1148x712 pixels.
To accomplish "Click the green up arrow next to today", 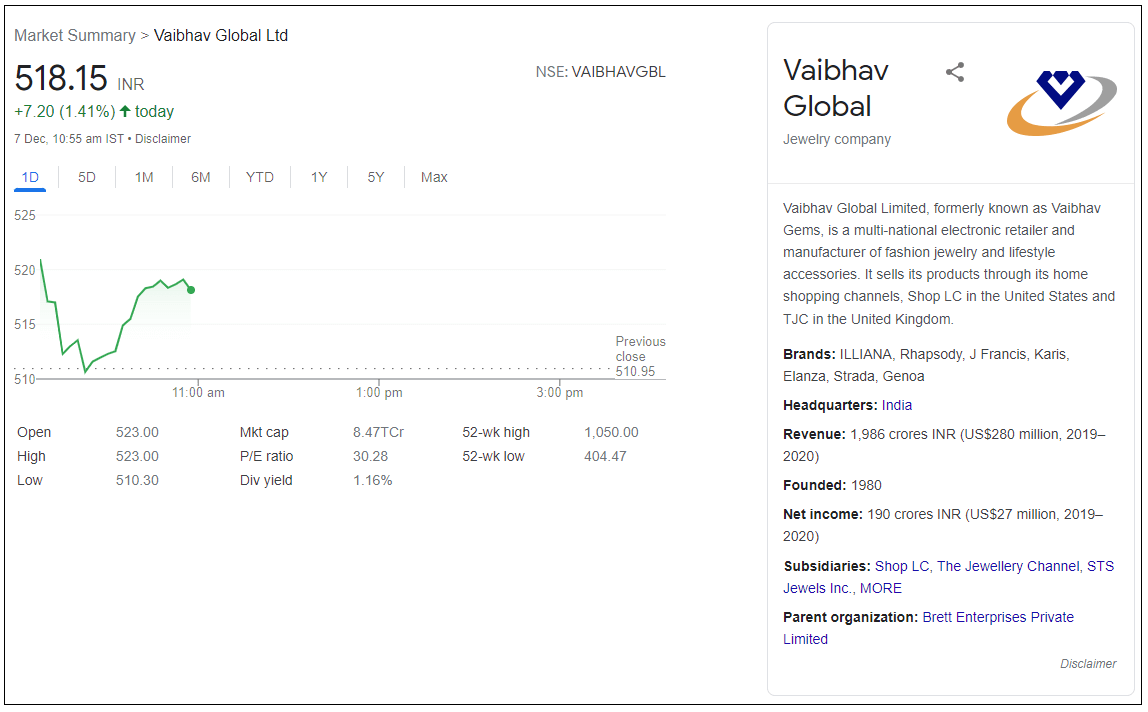I will point(125,111).
